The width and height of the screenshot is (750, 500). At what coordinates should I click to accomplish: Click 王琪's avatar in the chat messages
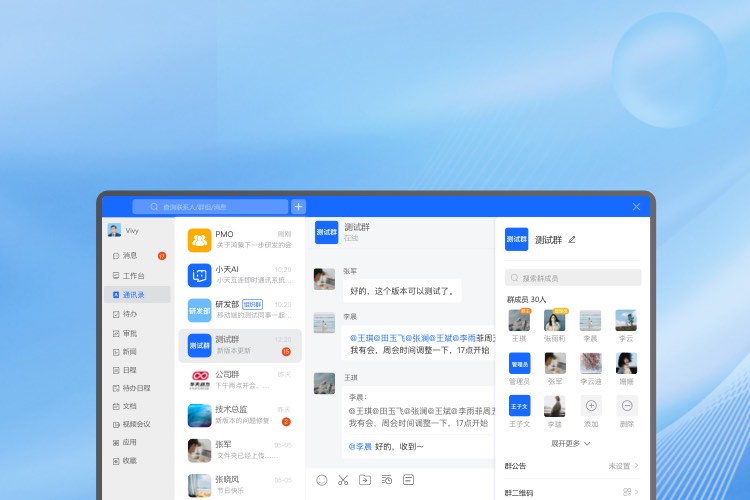click(x=324, y=384)
